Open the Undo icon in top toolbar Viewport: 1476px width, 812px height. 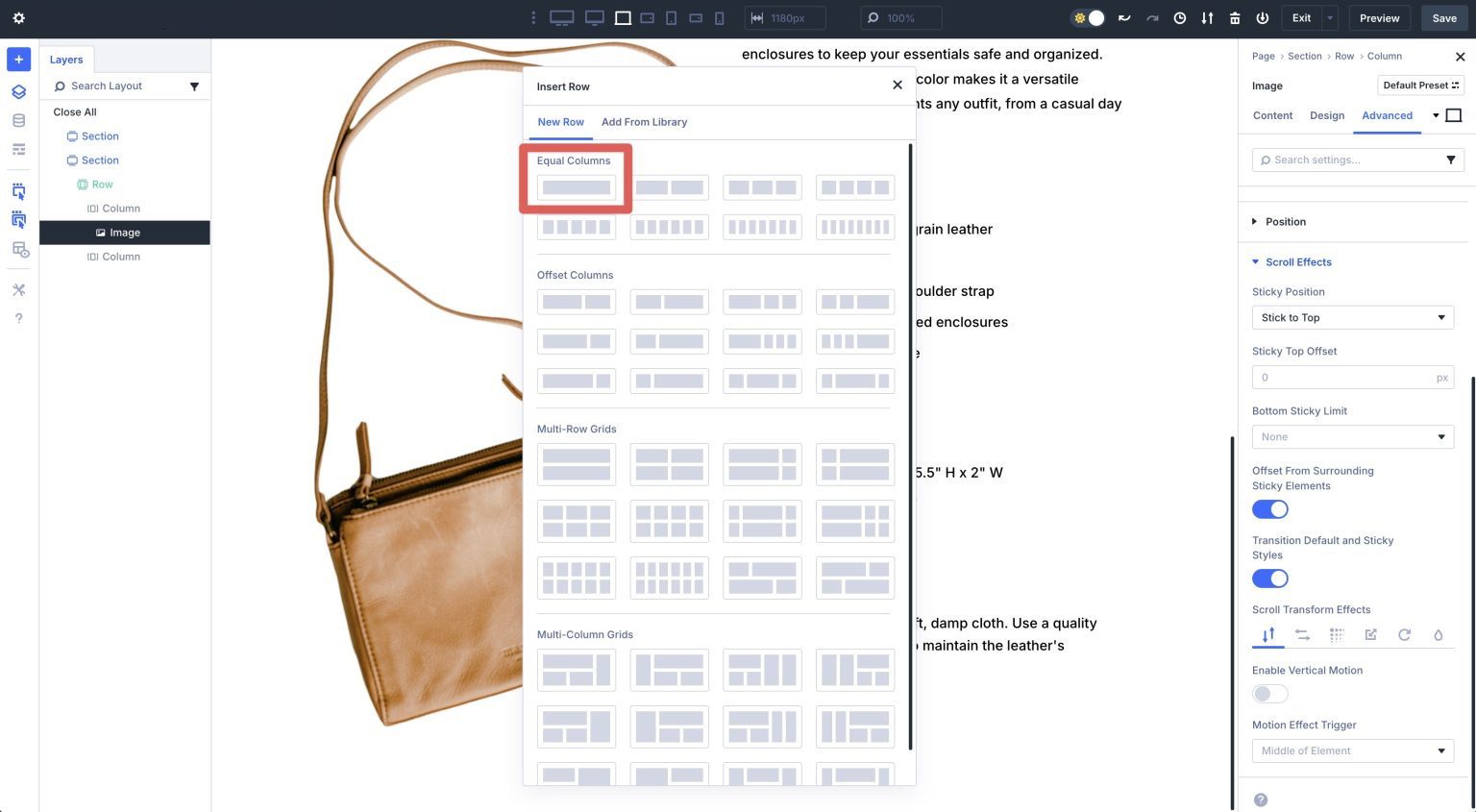click(x=1122, y=17)
